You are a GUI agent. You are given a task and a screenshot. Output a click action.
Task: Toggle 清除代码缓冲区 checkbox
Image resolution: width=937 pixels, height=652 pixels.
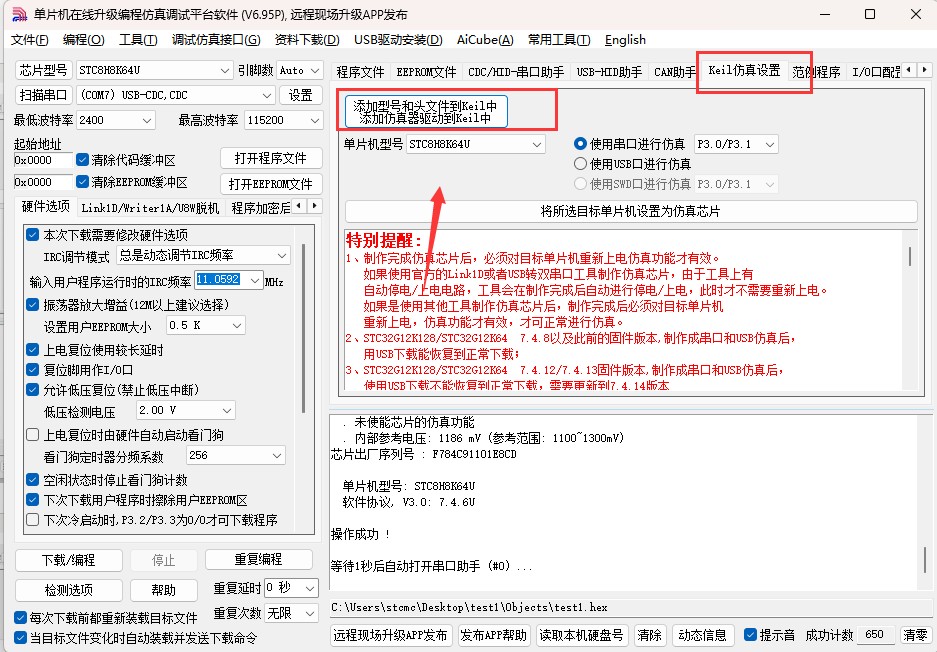[x=82, y=160]
